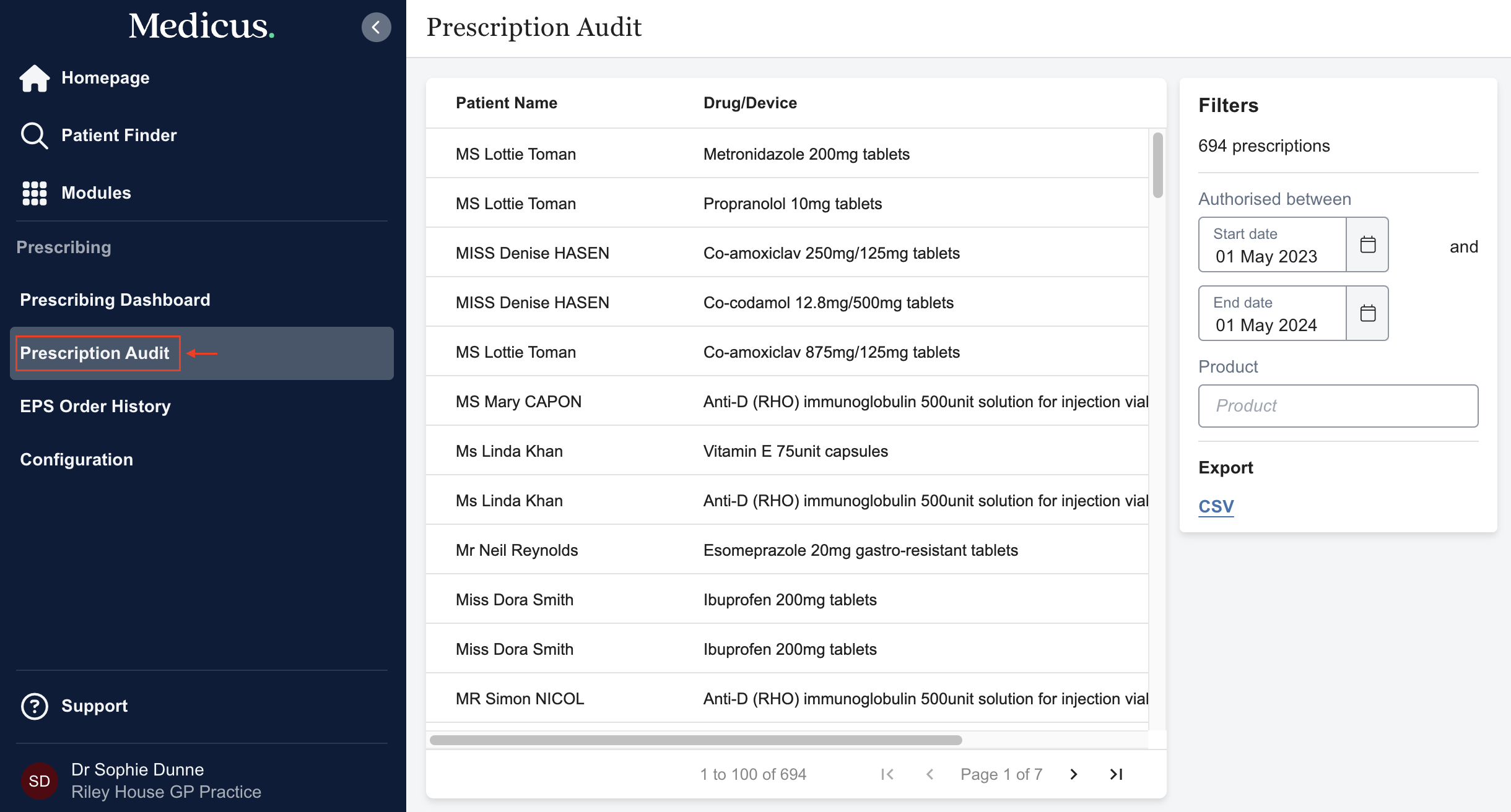Open calendar picker for end date
Image resolution: width=1511 pixels, height=812 pixels.
point(1367,313)
